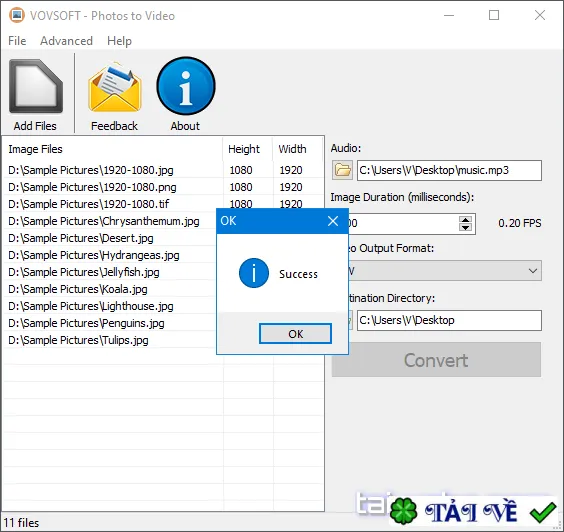Open the File menu
The width and height of the screenshot is (564, 532).
tap(17, 41)
